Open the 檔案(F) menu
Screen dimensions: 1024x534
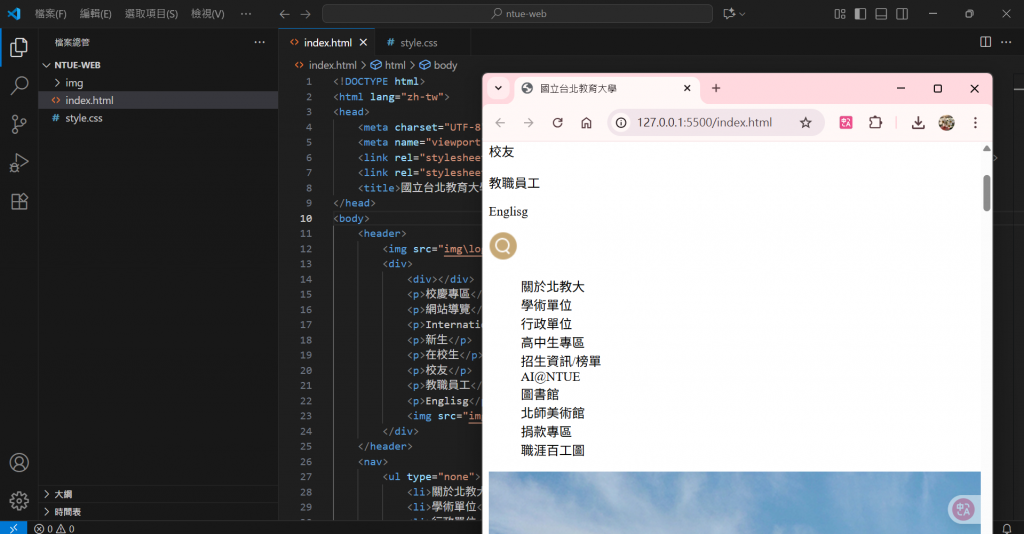pyautogui.click(x=51, y=14)
